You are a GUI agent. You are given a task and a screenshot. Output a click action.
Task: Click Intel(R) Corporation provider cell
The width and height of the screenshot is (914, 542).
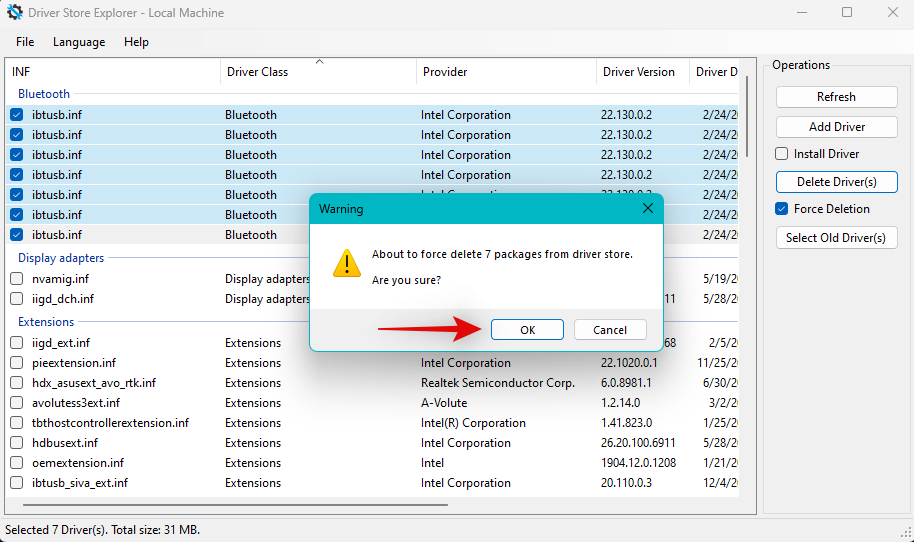click(473, 423)
